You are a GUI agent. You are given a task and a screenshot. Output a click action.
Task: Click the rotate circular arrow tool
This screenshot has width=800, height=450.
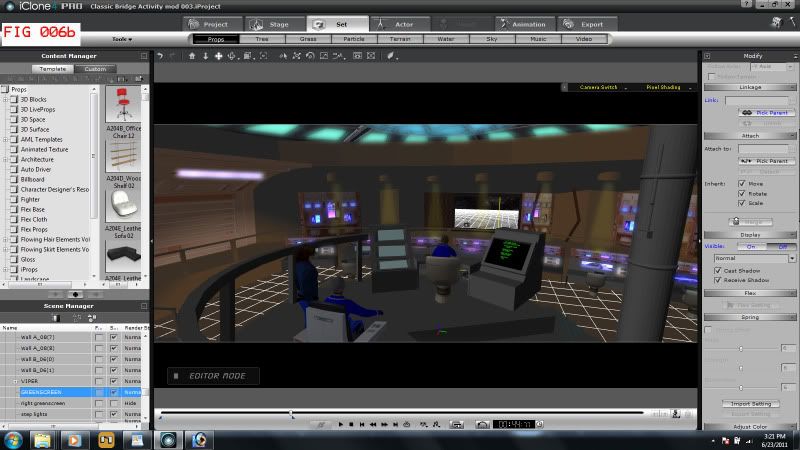[310, 56]
